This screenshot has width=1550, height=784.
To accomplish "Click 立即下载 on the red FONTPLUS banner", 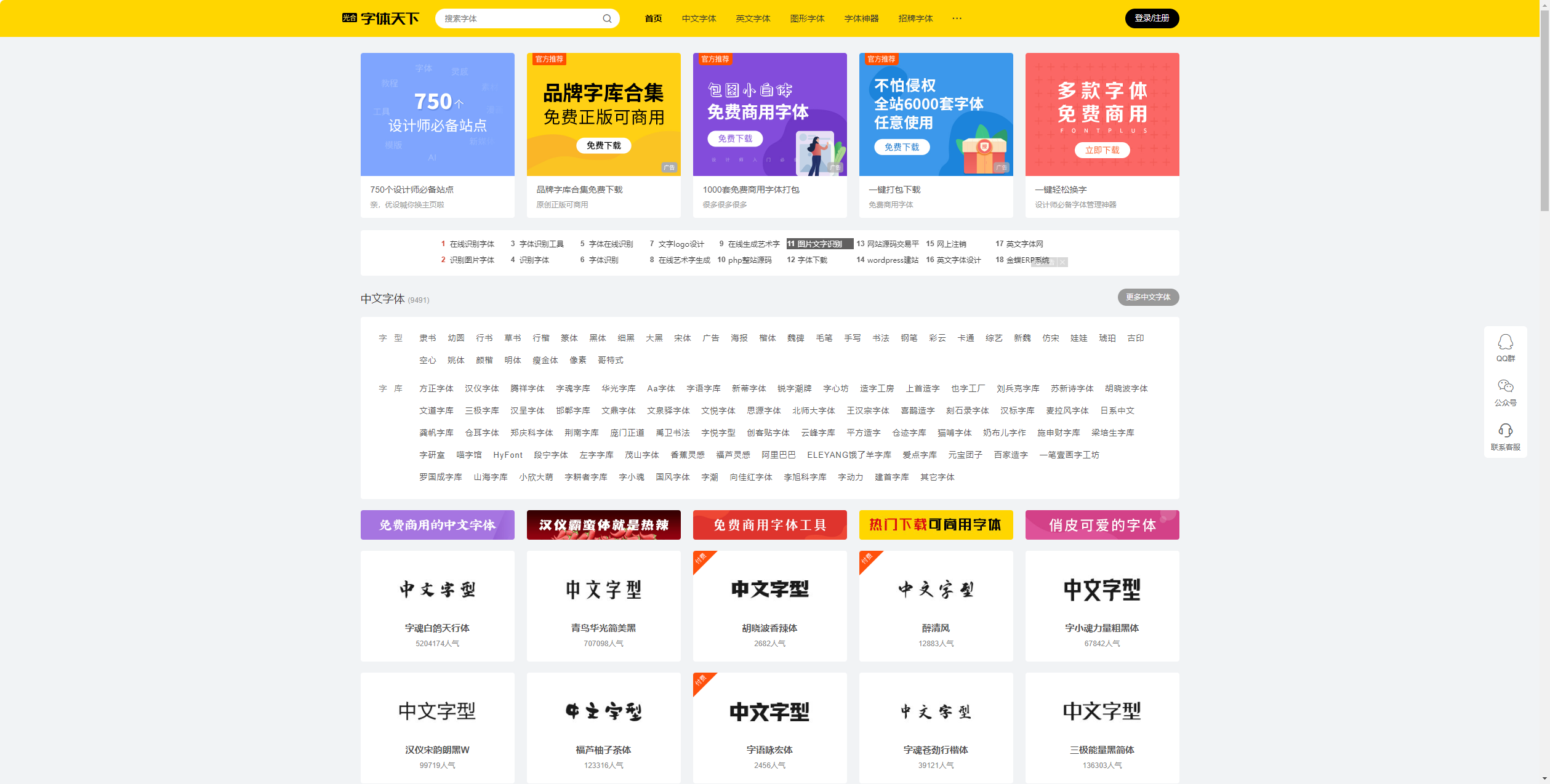I will [x=1102, y=150].
